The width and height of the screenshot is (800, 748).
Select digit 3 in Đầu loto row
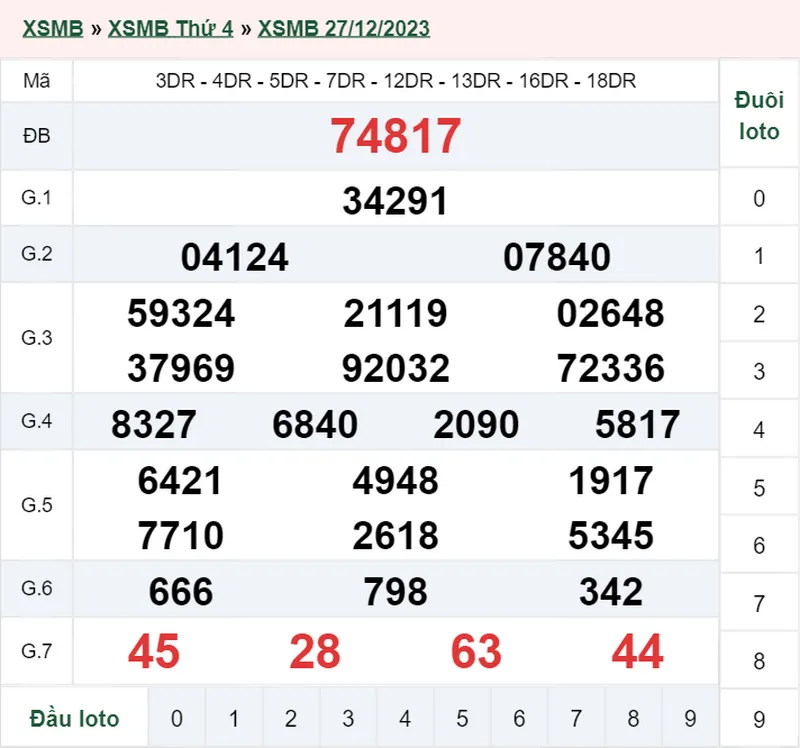(x=348, y=718)
